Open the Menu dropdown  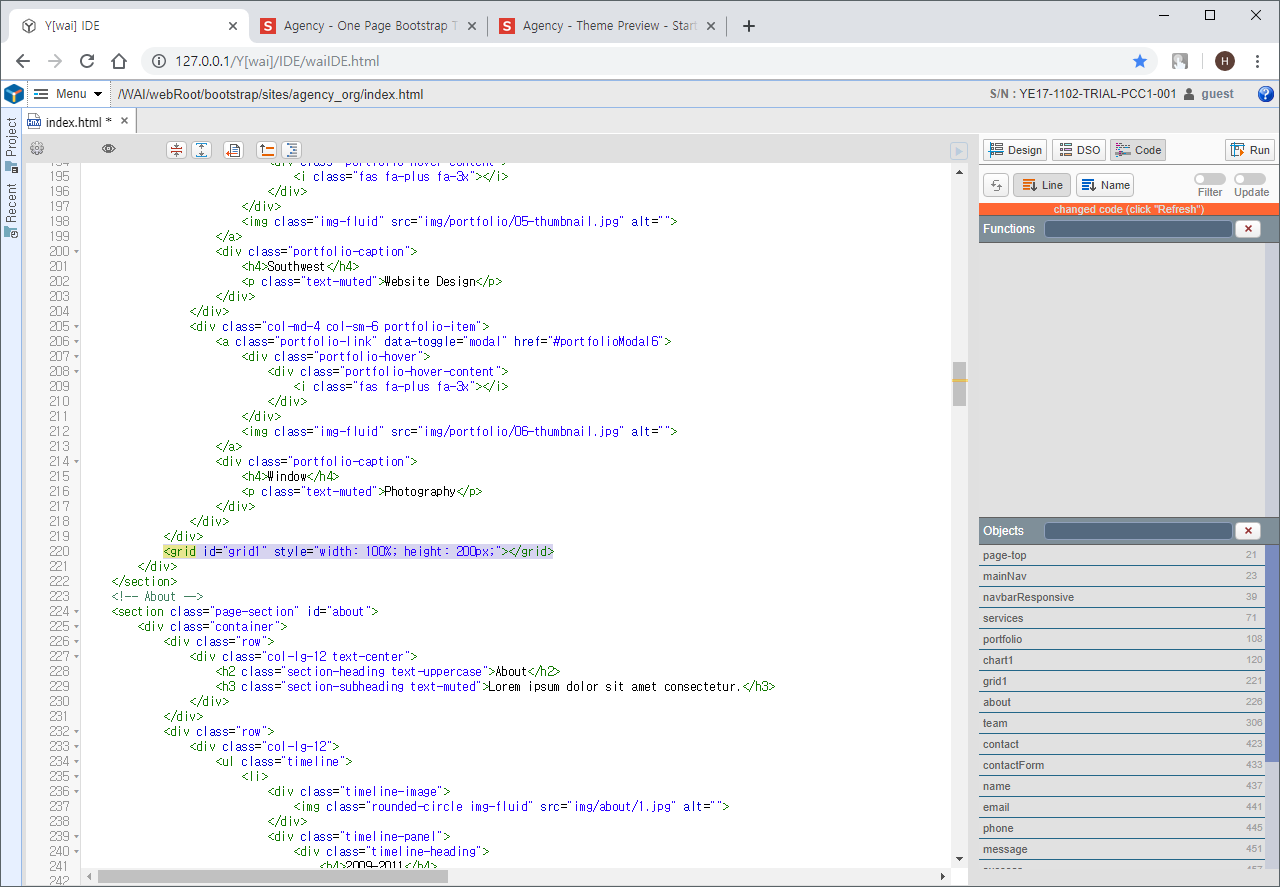coord(68,94)
